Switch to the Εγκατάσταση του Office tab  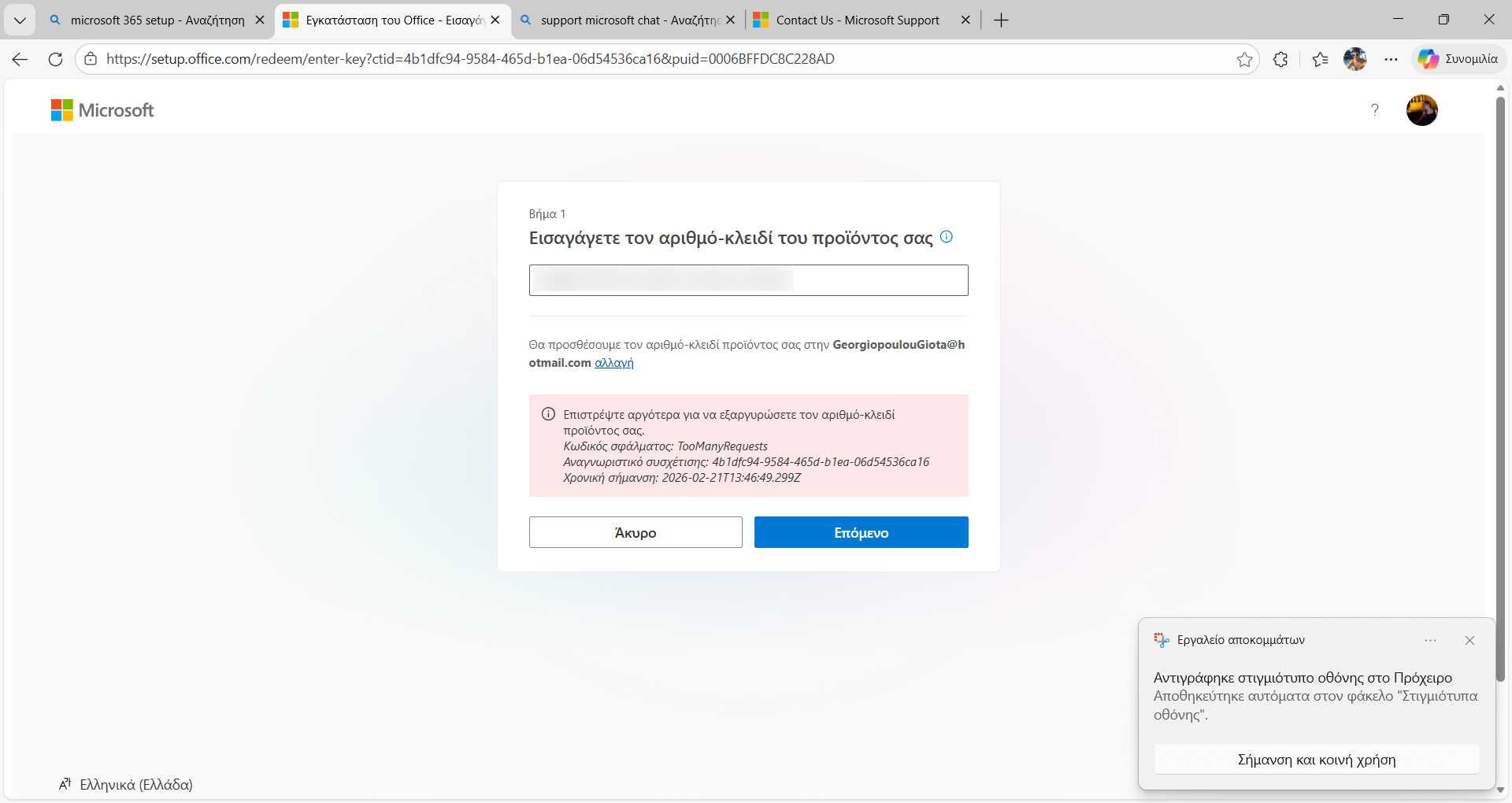click(392, 20)
